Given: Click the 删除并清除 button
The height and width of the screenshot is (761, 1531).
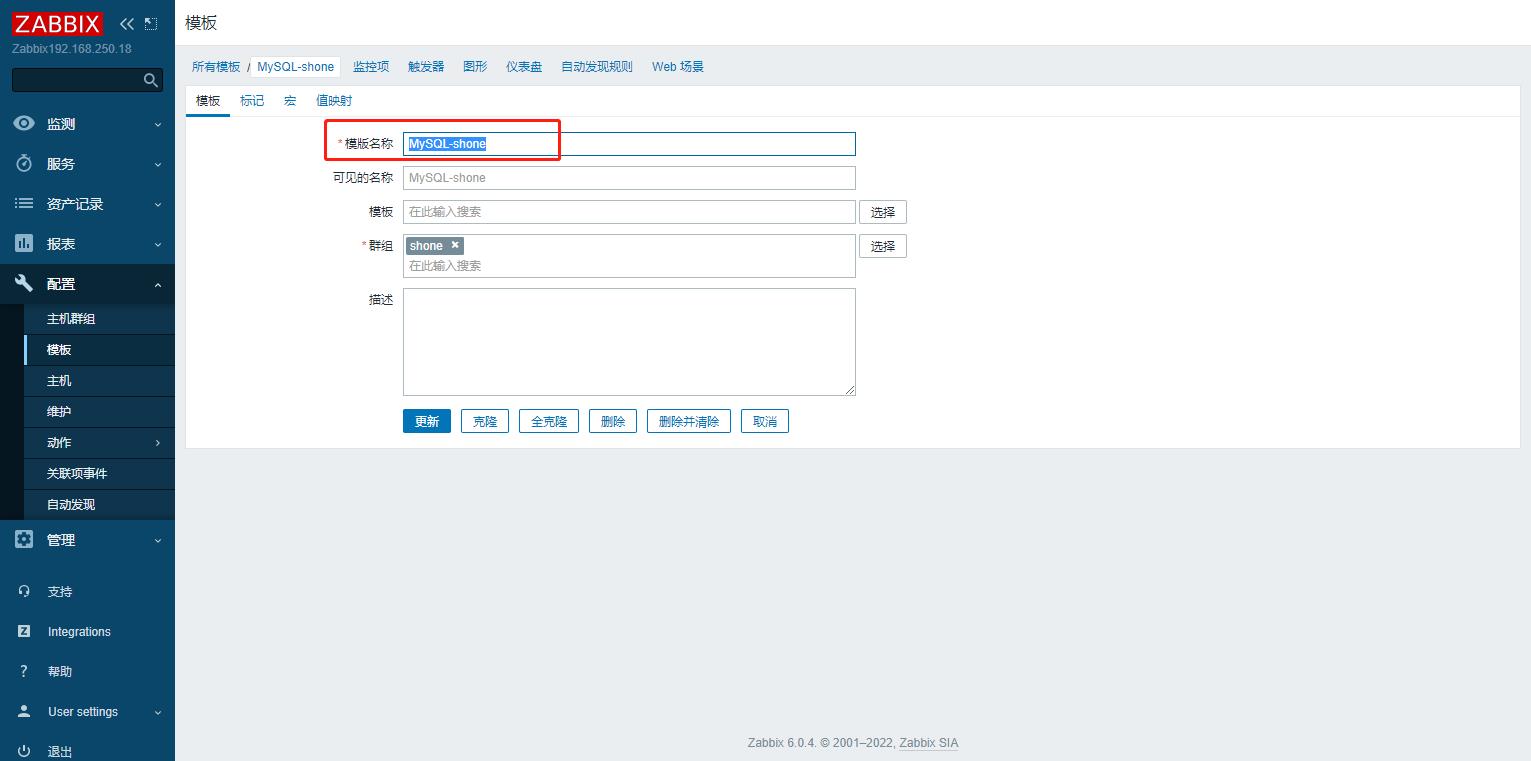Looking at the screenshot, I should coord(689,421).
